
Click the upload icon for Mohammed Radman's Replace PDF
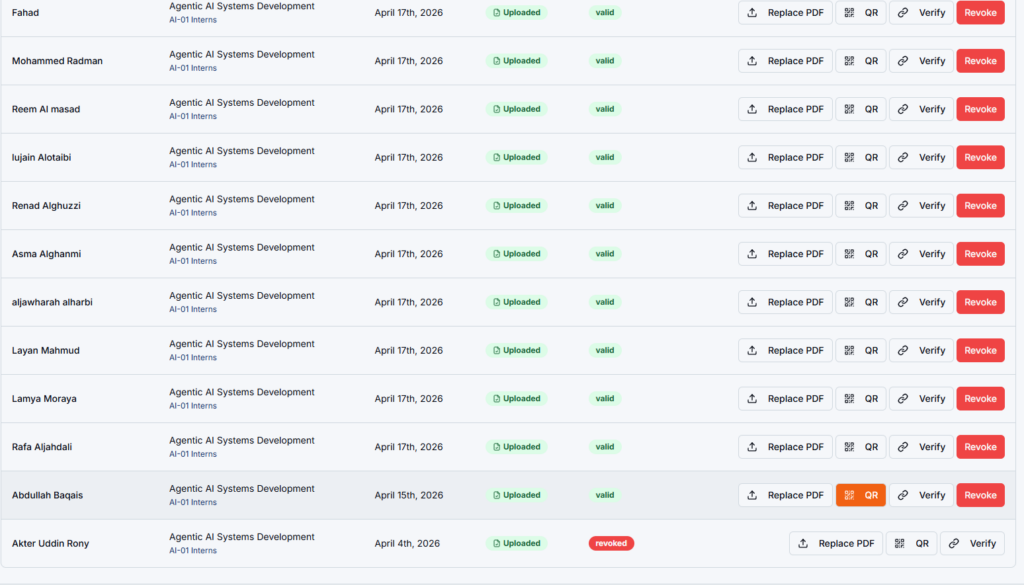752,60
